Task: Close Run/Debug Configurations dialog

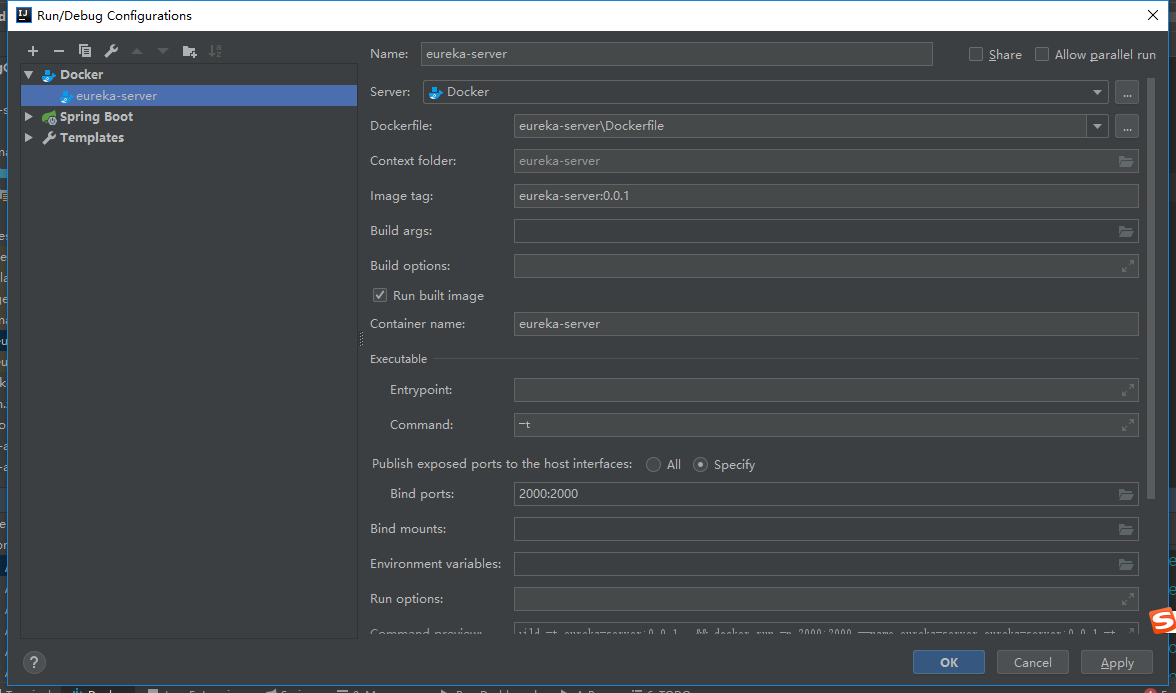Action: coord(1153,16)
